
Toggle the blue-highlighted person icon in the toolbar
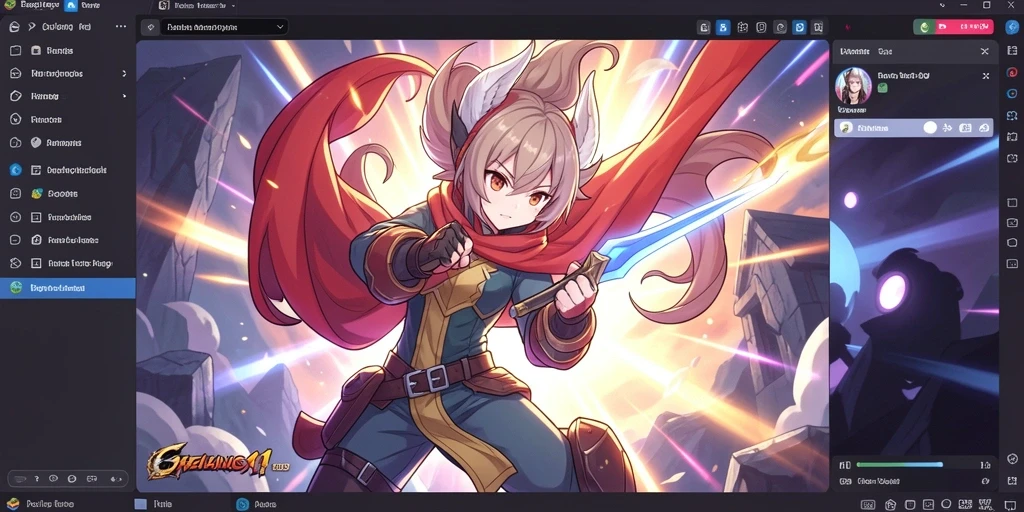[x=722, y=27]
